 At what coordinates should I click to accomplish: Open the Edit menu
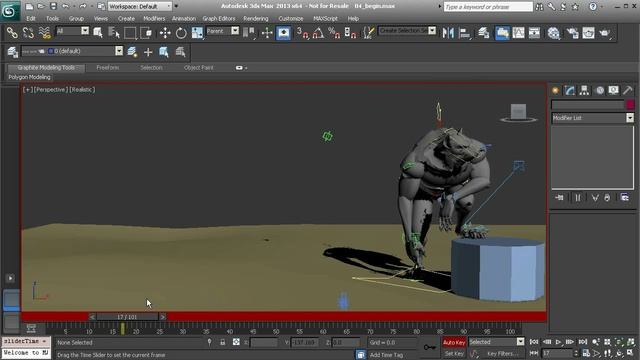coord(31,18)
